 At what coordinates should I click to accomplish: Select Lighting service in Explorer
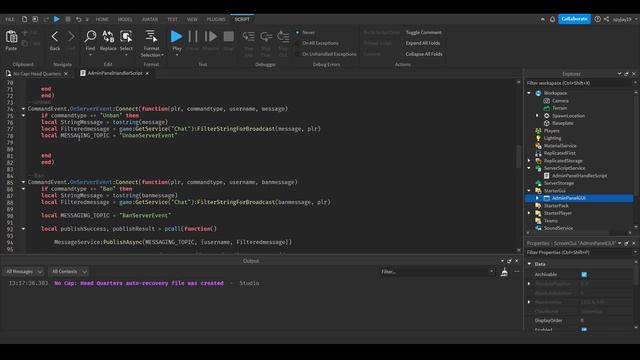pyautogui.click(x=552, y=138)
